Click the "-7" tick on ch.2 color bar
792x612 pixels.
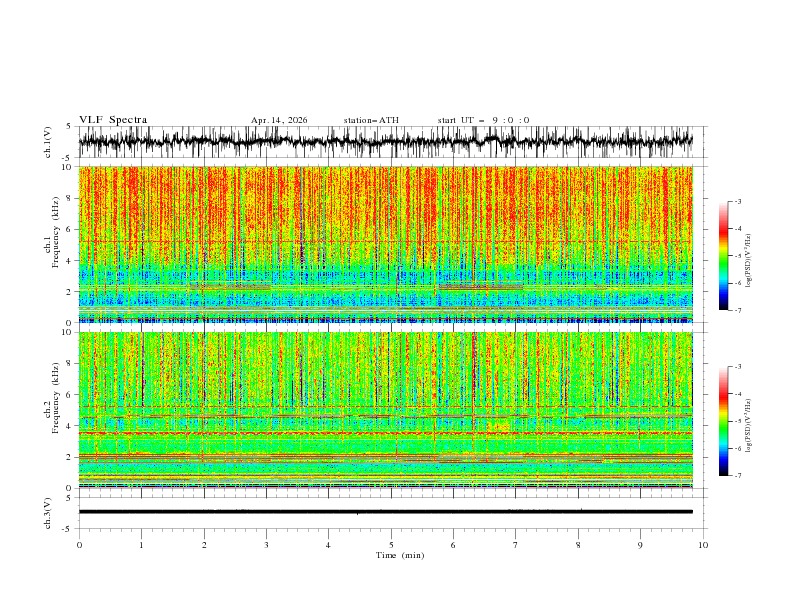coord(738,476)
